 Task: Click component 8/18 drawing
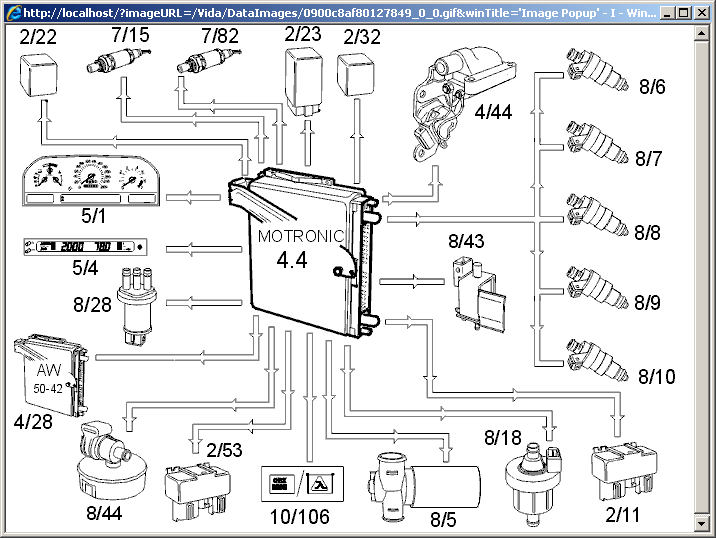point(533,483)
